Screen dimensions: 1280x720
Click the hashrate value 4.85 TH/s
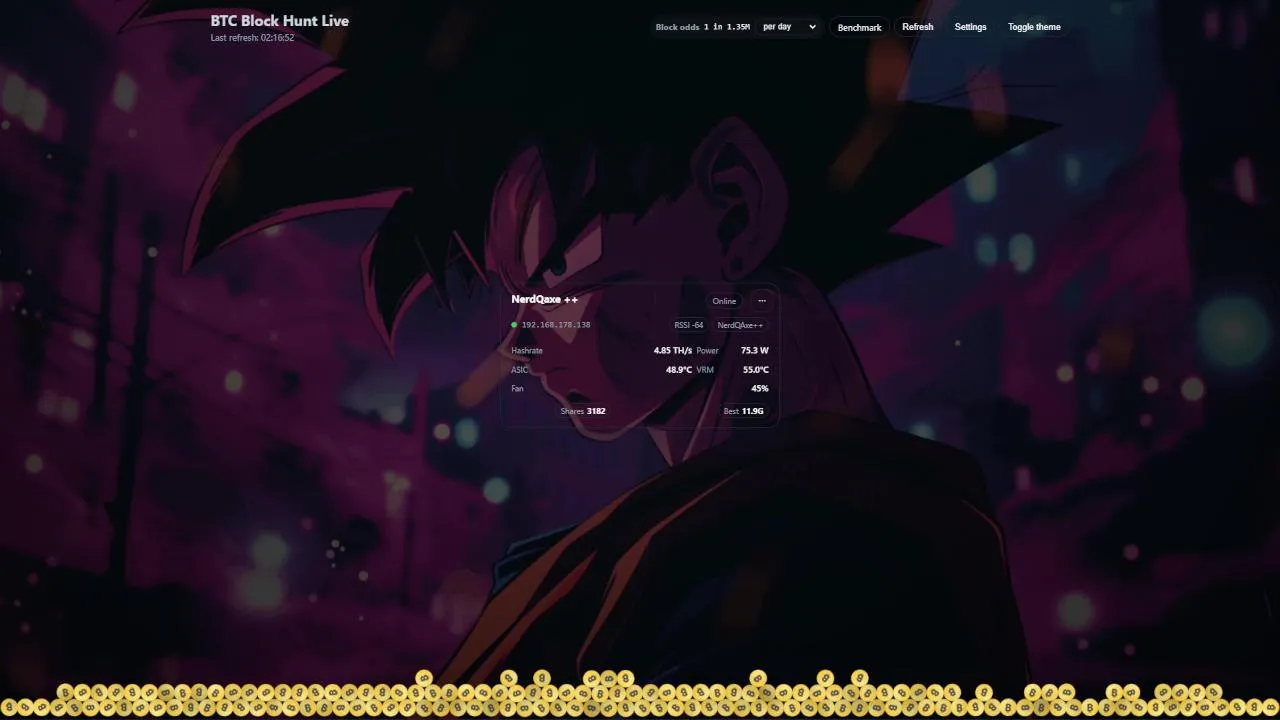pos(673,351)
